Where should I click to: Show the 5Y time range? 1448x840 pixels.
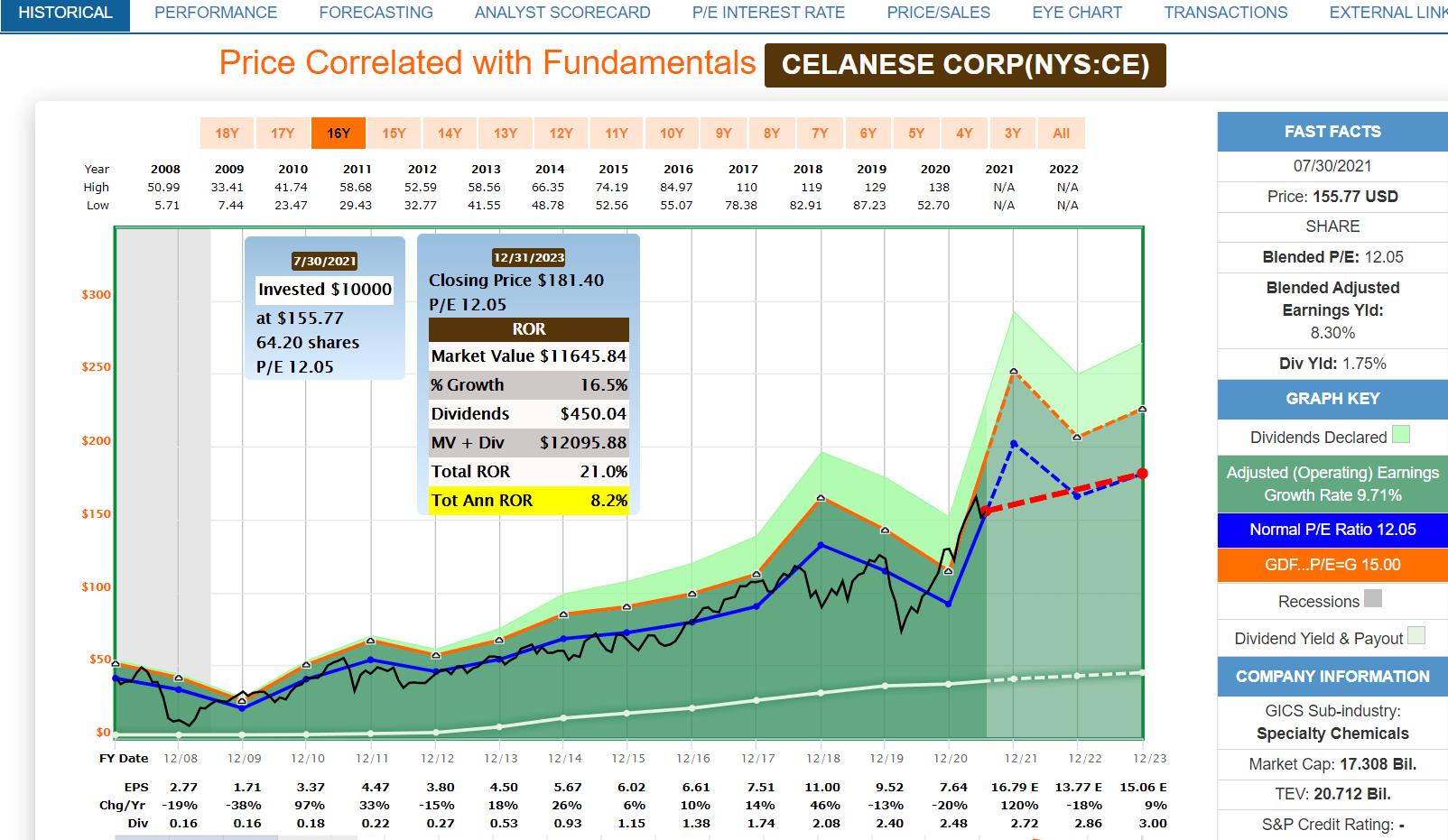(x=916, y=133)
